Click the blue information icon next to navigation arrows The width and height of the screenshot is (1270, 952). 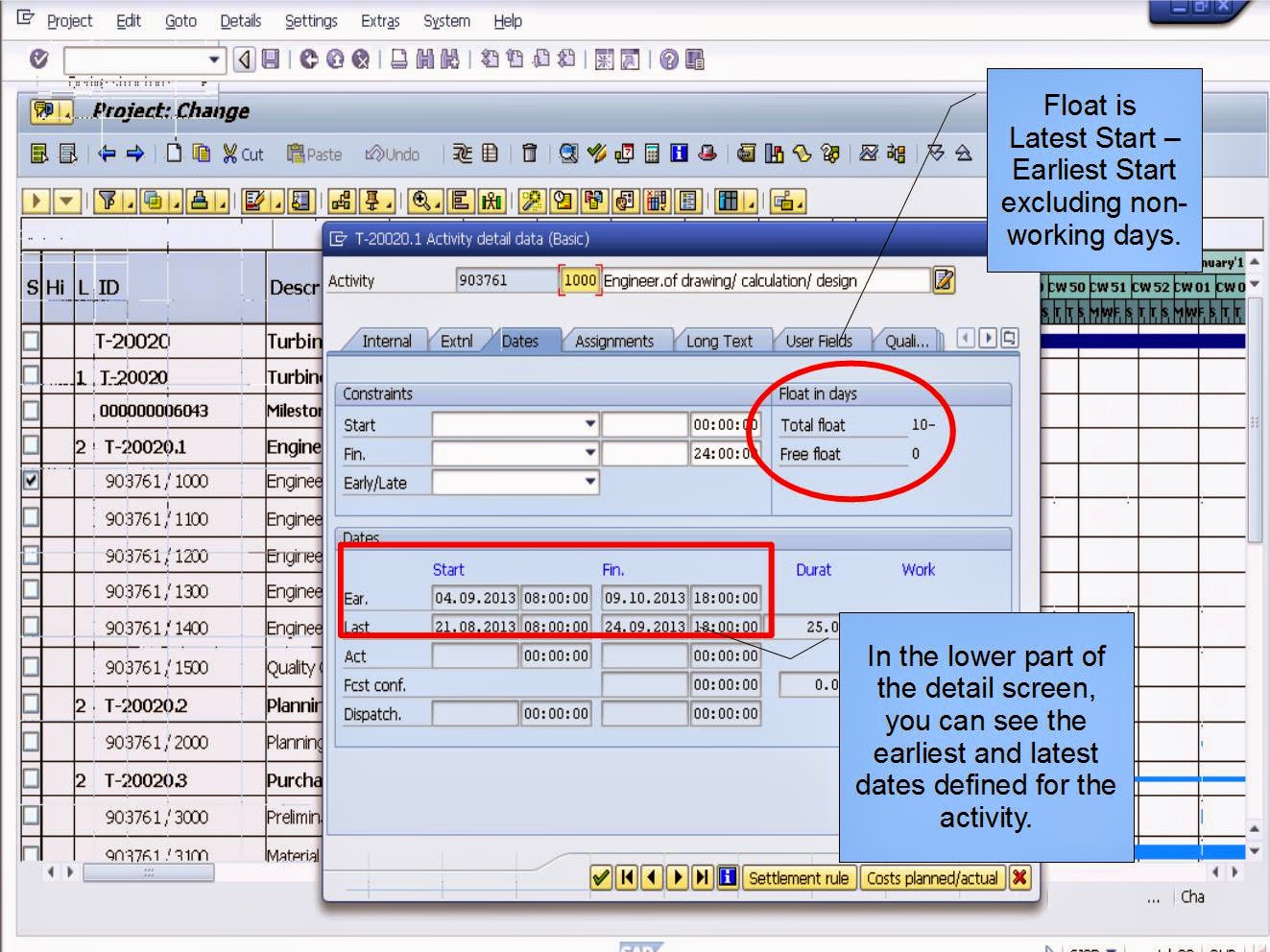726,877
